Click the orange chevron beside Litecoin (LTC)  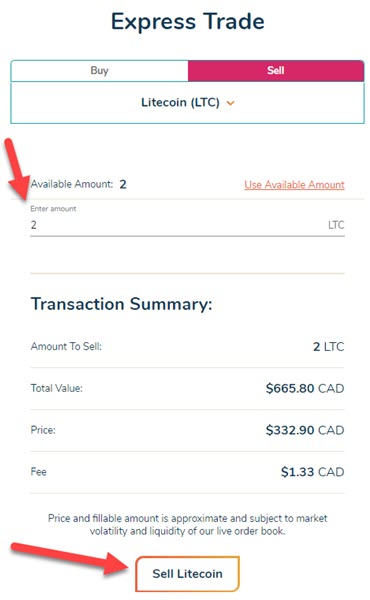[230, 103]
